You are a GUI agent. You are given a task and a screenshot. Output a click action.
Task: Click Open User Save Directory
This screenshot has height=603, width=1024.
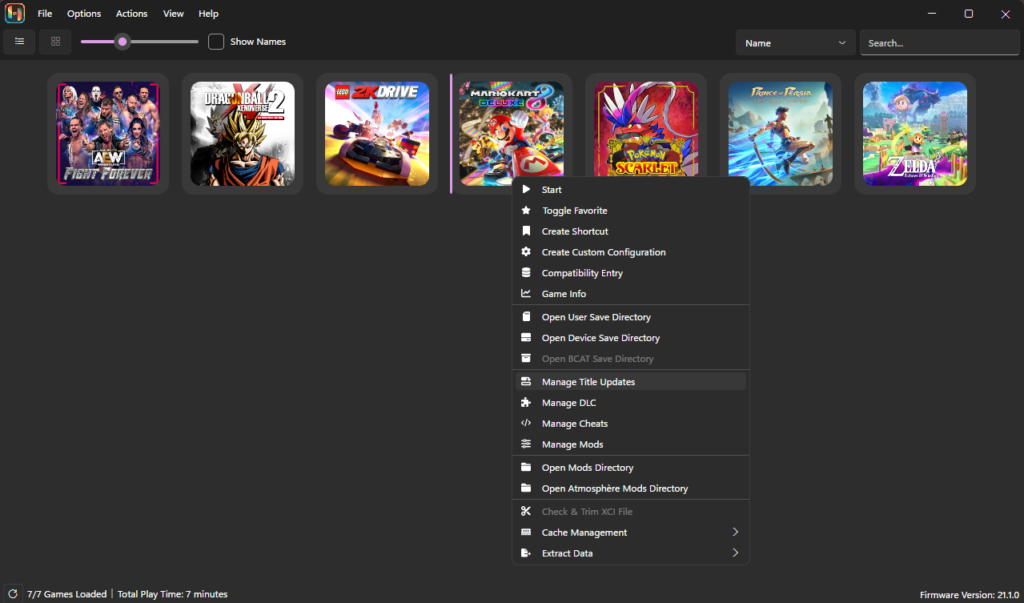point(598,316)
